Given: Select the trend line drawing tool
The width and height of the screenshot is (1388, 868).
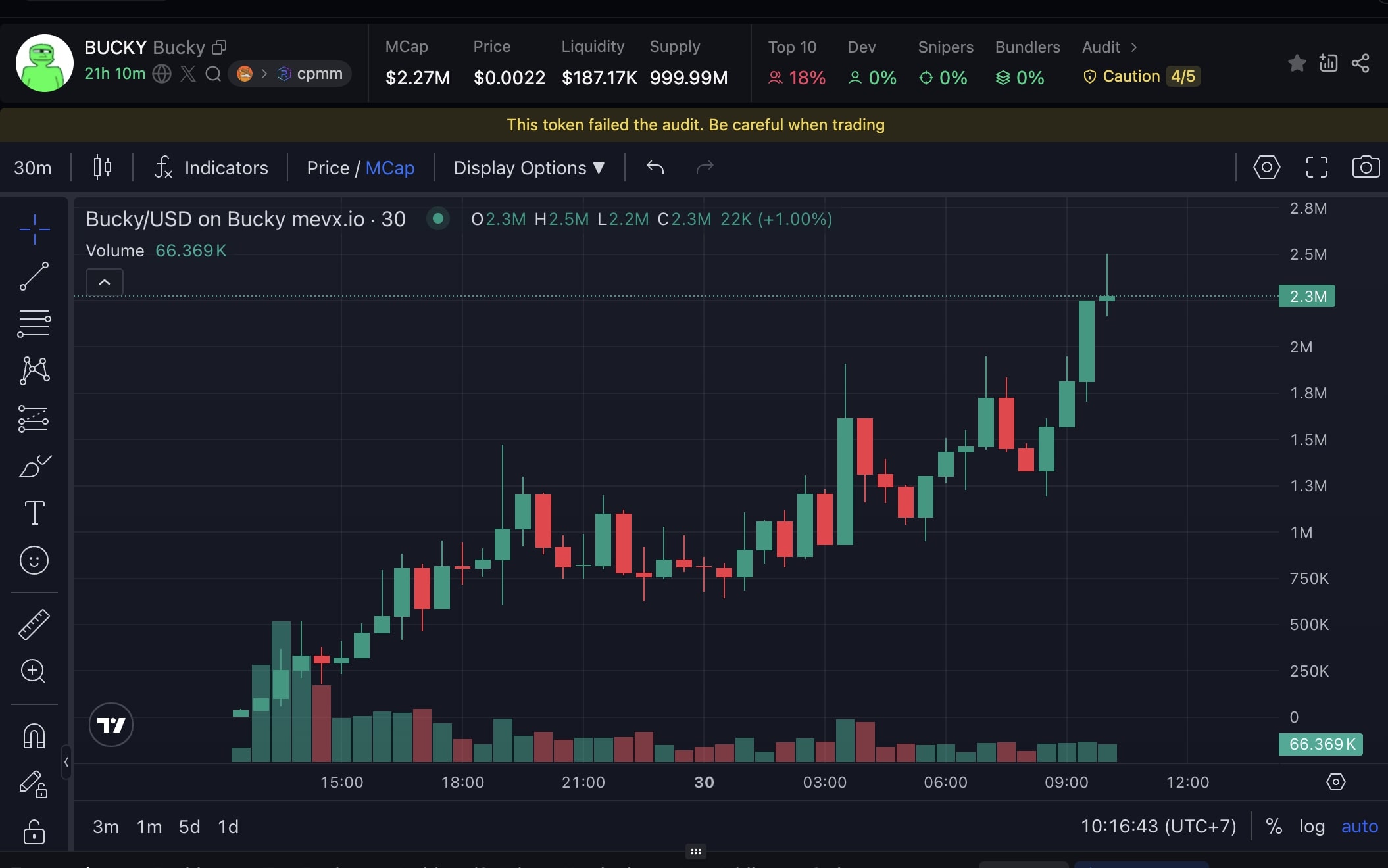Looking at the screenshot, I should [34, 276].
